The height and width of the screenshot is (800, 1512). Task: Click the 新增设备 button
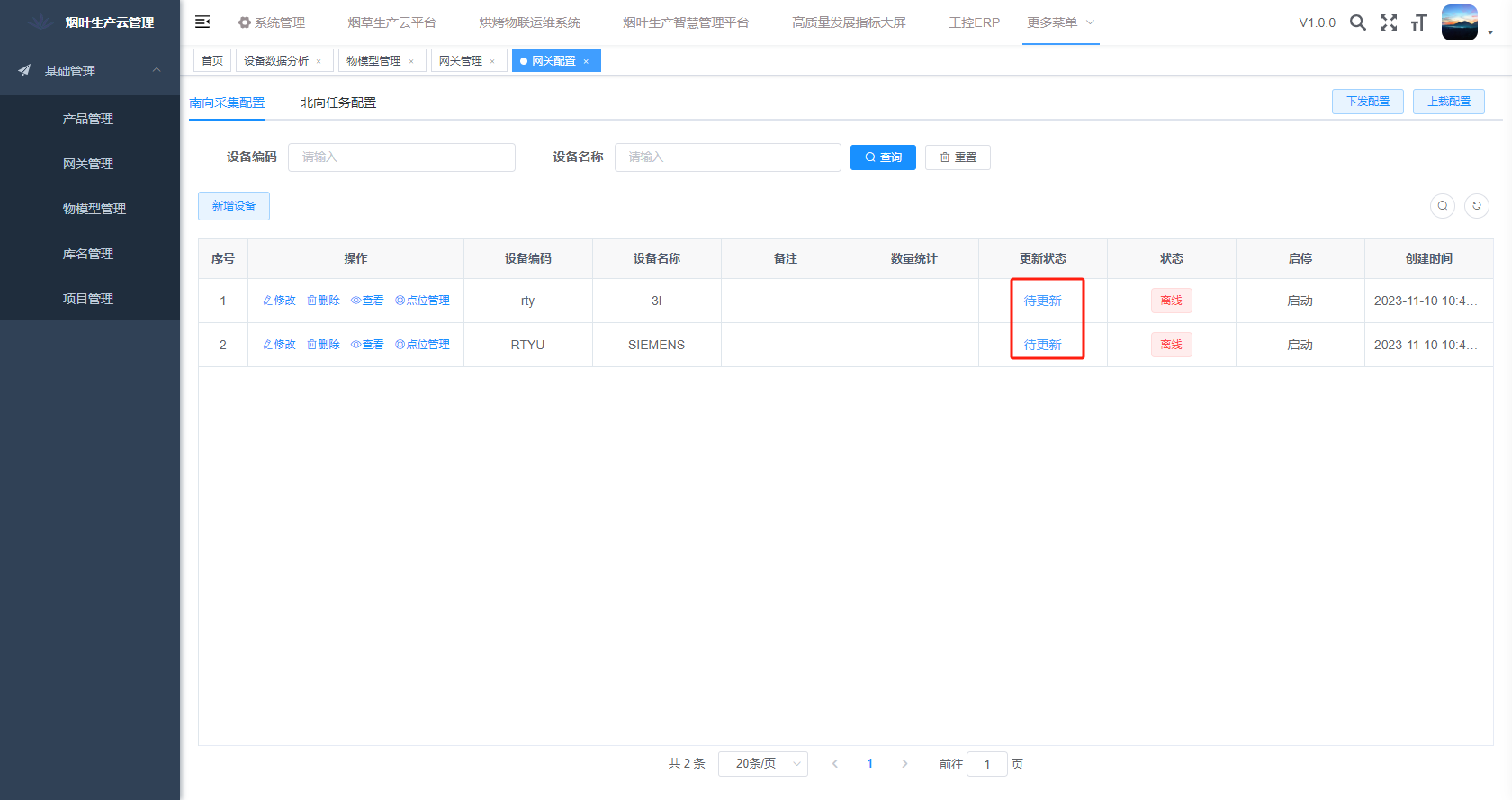tap(234, 206)
